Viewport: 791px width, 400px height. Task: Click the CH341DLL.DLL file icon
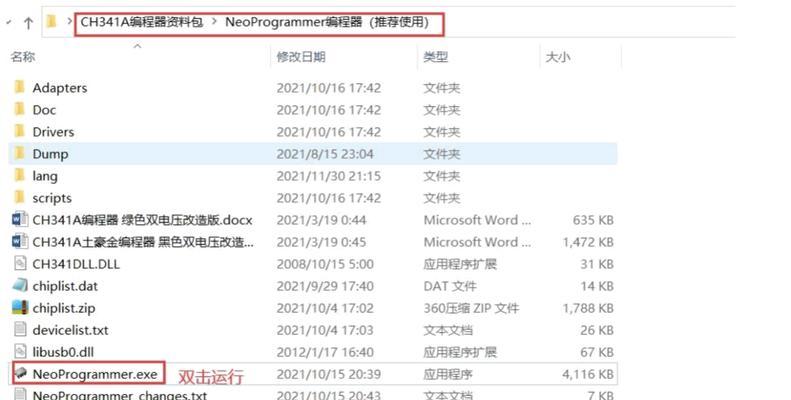click(x=20, y=263)
